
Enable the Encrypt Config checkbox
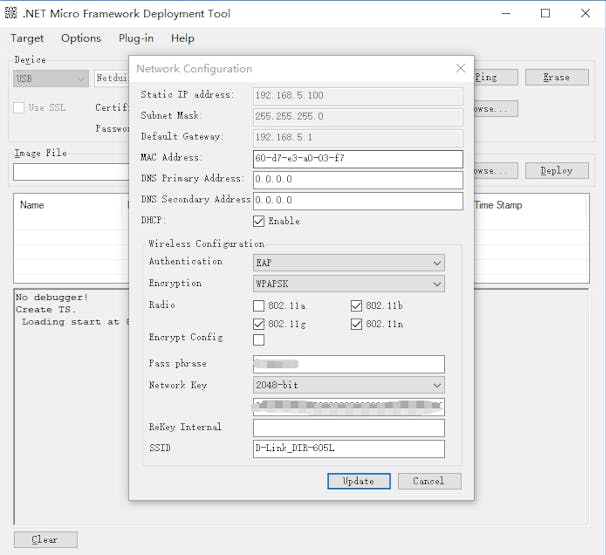(x=259, y=340)
